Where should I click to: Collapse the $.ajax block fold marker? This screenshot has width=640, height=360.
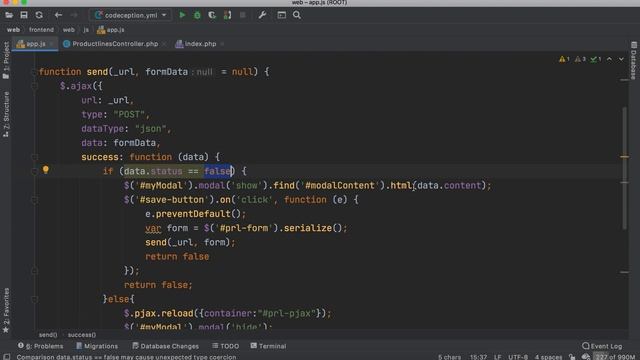tap(35, 86)
